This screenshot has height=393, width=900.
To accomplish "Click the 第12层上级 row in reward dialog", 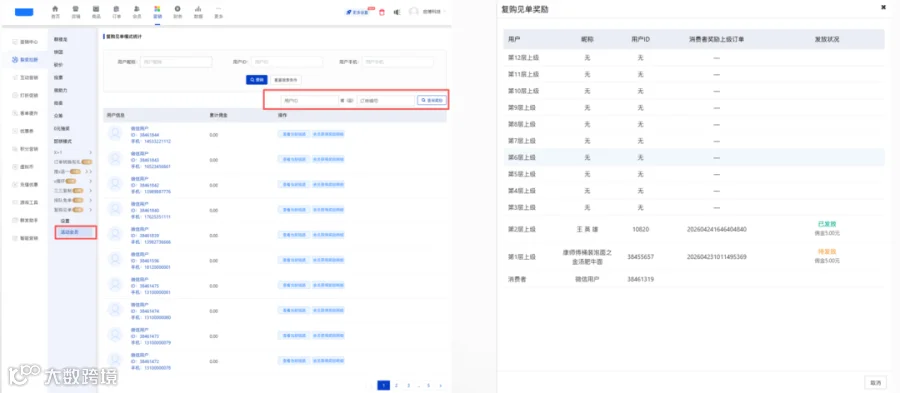I will 694,57.
